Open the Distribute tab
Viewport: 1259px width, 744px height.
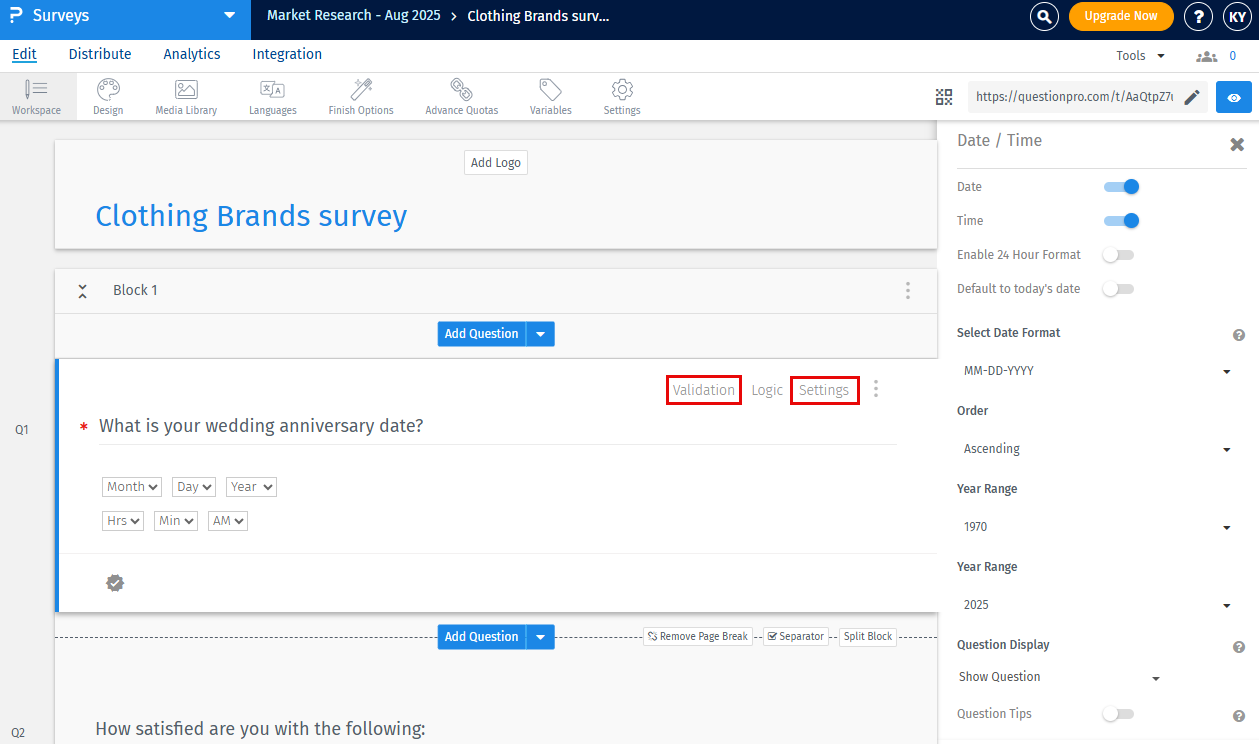pos(99,54)
